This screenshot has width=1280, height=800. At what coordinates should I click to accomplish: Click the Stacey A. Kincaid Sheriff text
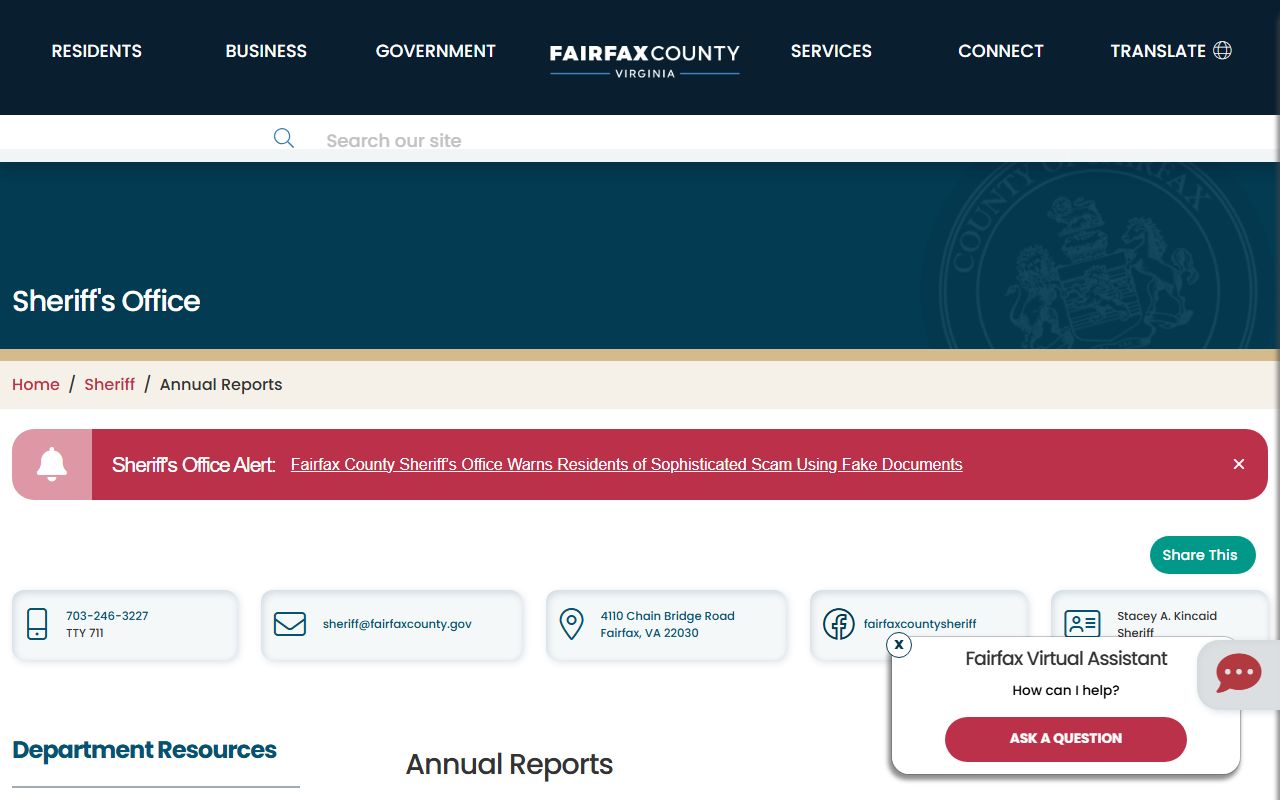(1167, 624)
